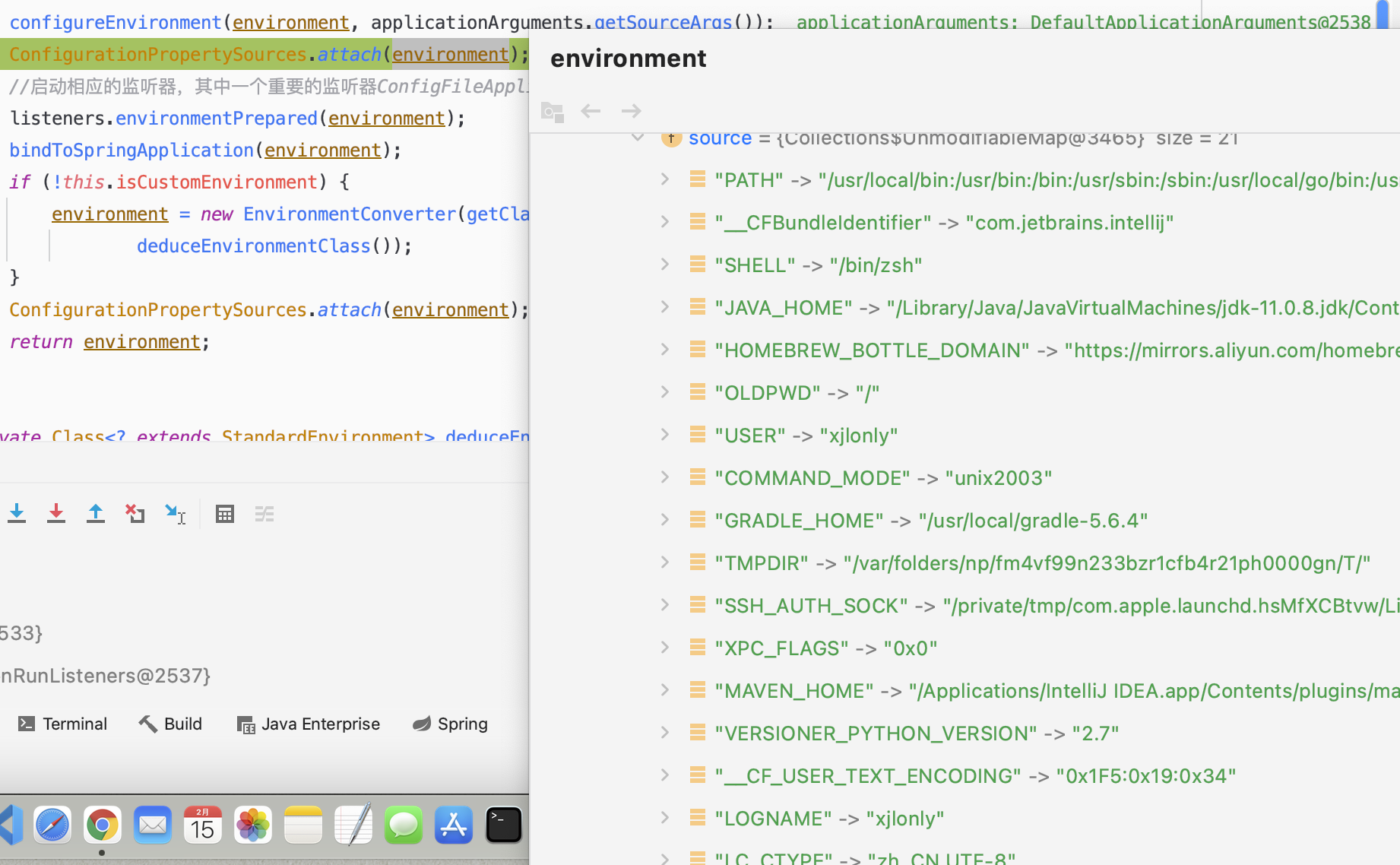The height and width of the screenshot is (865, 1400).
Task: Click the source variable name label
Action: click(720, 138)
